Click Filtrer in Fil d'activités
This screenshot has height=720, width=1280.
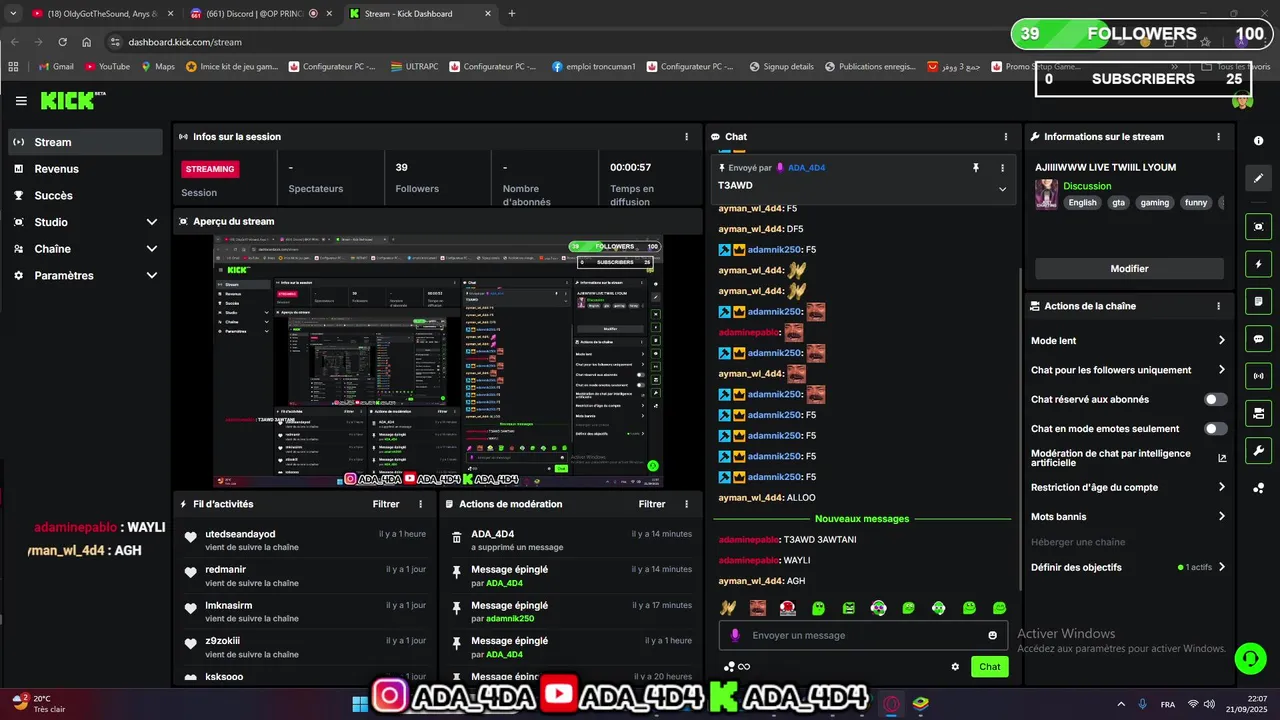point(386,504)
